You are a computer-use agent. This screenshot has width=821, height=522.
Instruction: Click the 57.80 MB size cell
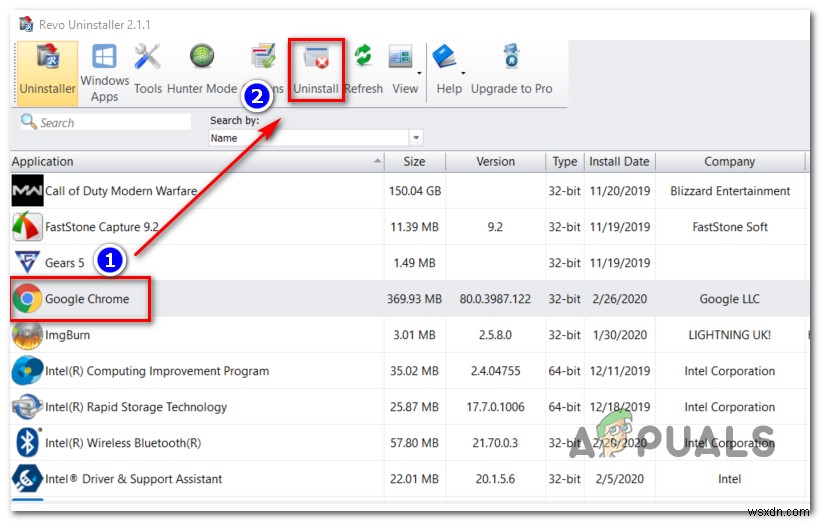(414, 443)
